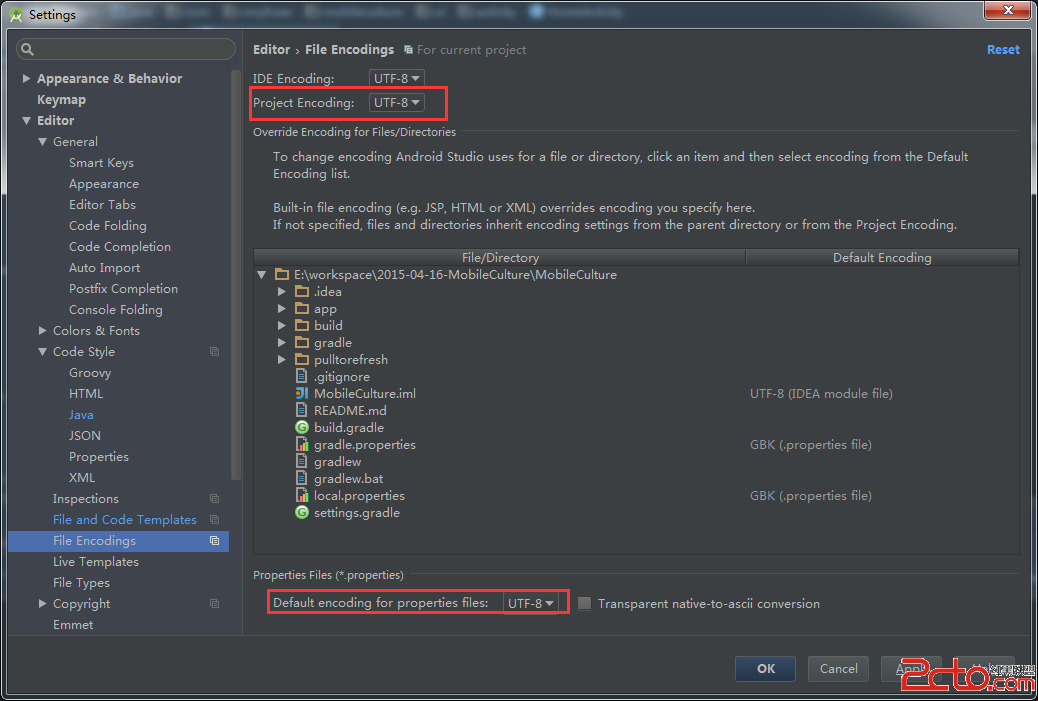The height and width of the screenshot is (701, 1038).
Task: Click encoding cell GBK for gradle.properties
Action: click(x=810, y=445)
